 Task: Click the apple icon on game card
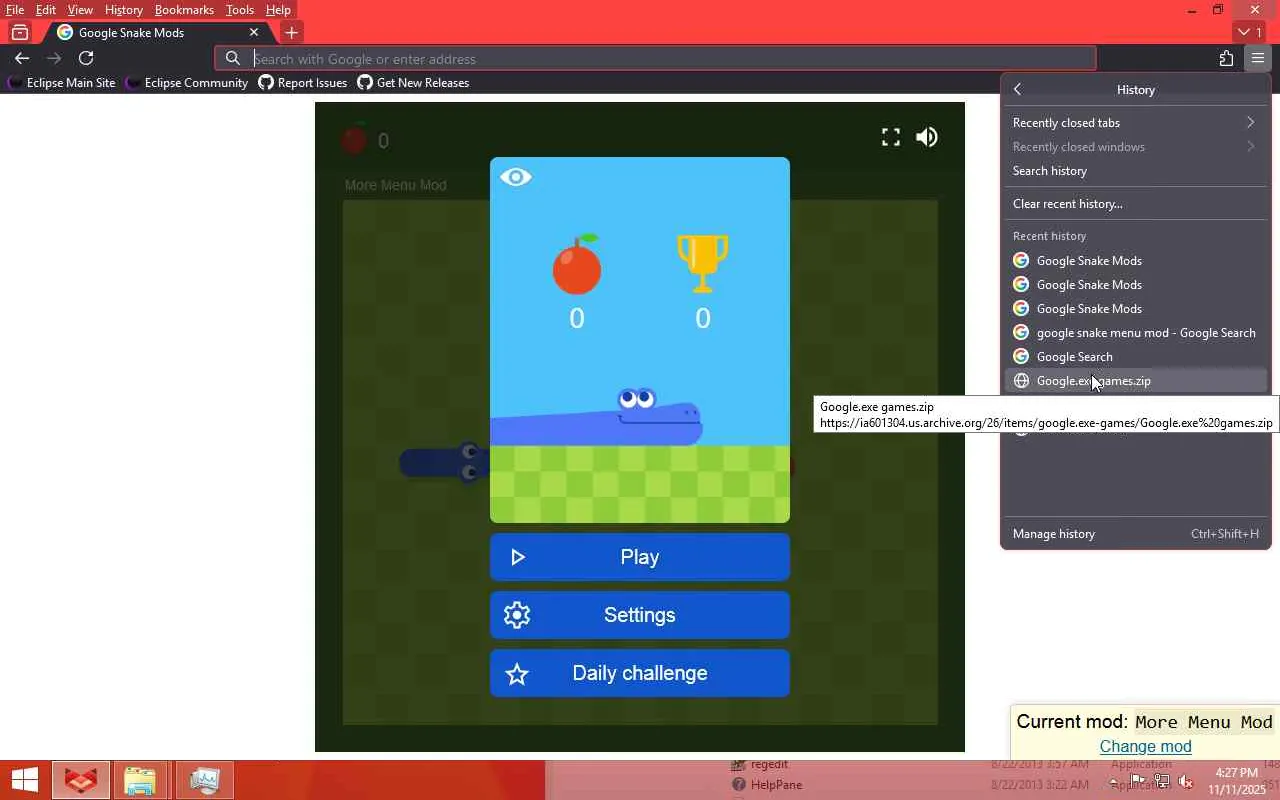click(x=577, y=264)
